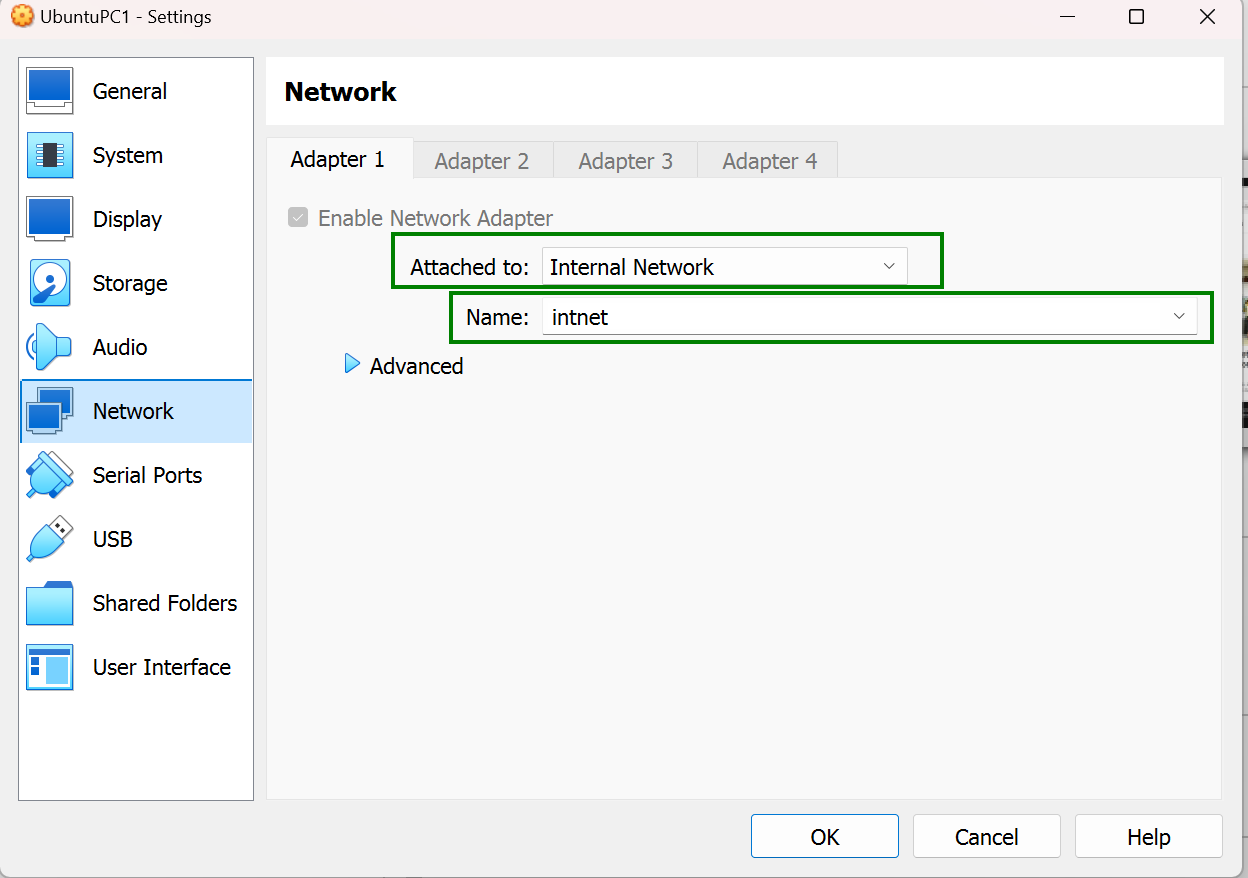Expand the Advanced section triangle

pyautogui.click(x=352, y=365)
